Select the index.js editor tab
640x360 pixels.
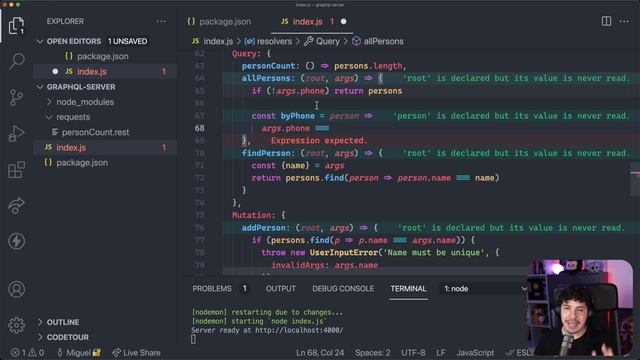307,22
